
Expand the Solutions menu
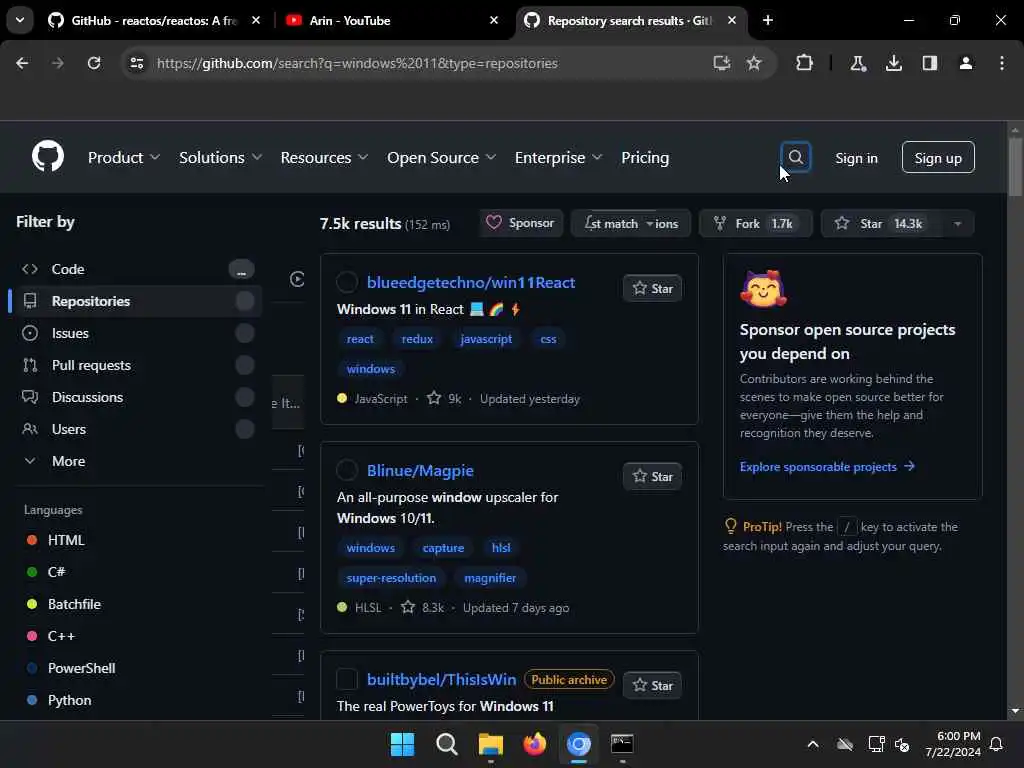pos(220,157)
